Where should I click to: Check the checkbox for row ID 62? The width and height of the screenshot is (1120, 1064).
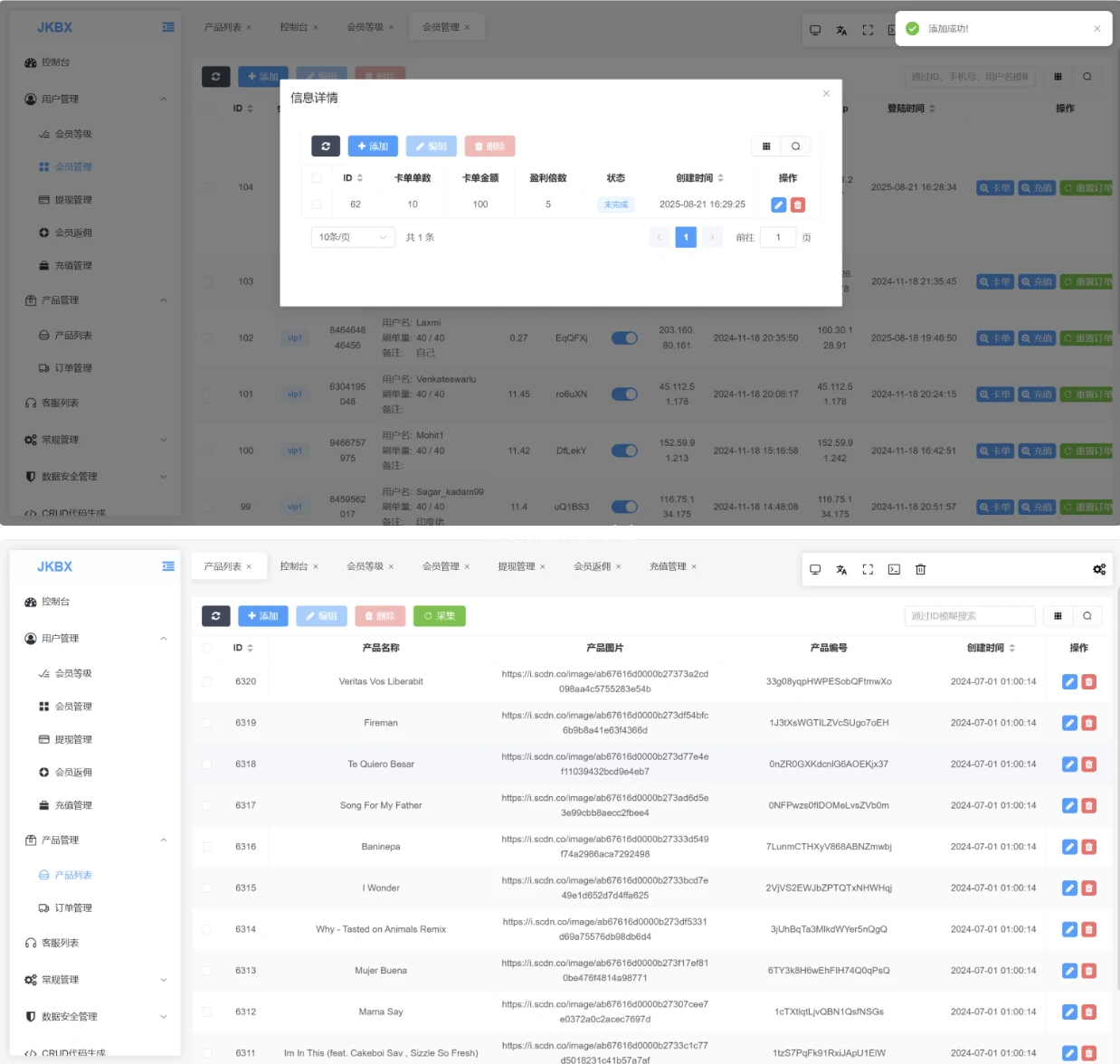317,204
